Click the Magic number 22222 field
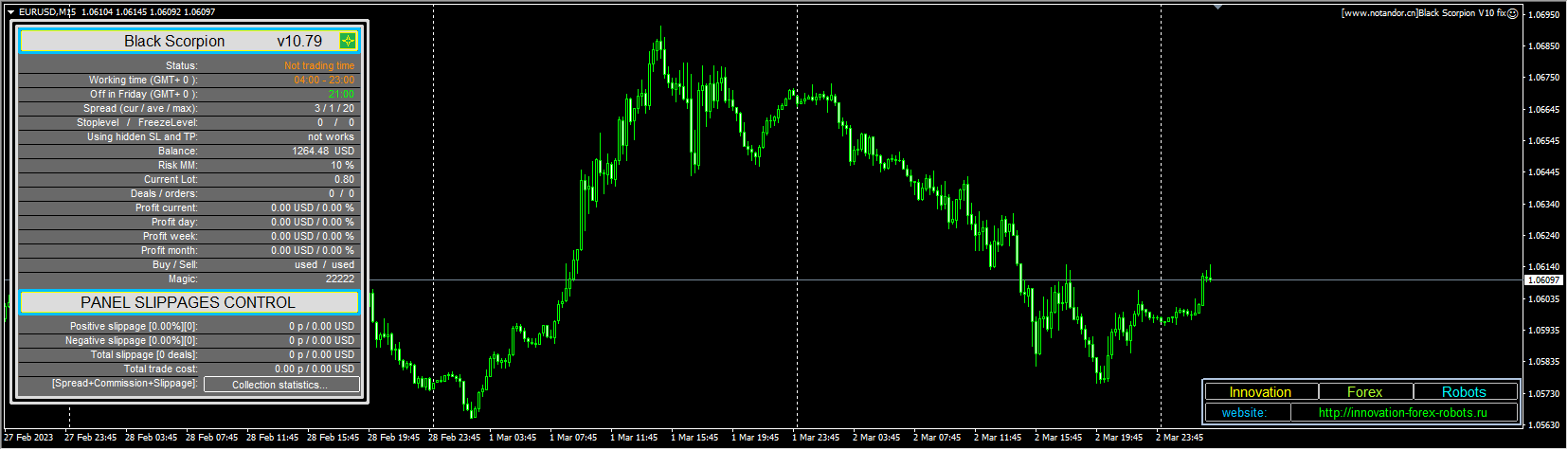1568x450 pixels. (339, 279)
